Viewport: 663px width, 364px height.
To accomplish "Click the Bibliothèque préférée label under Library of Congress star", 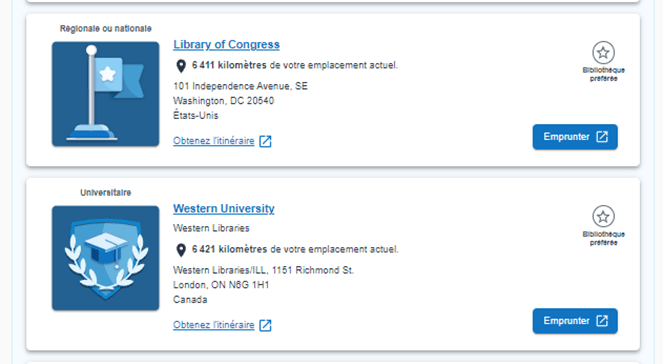I will pos(603,74).
